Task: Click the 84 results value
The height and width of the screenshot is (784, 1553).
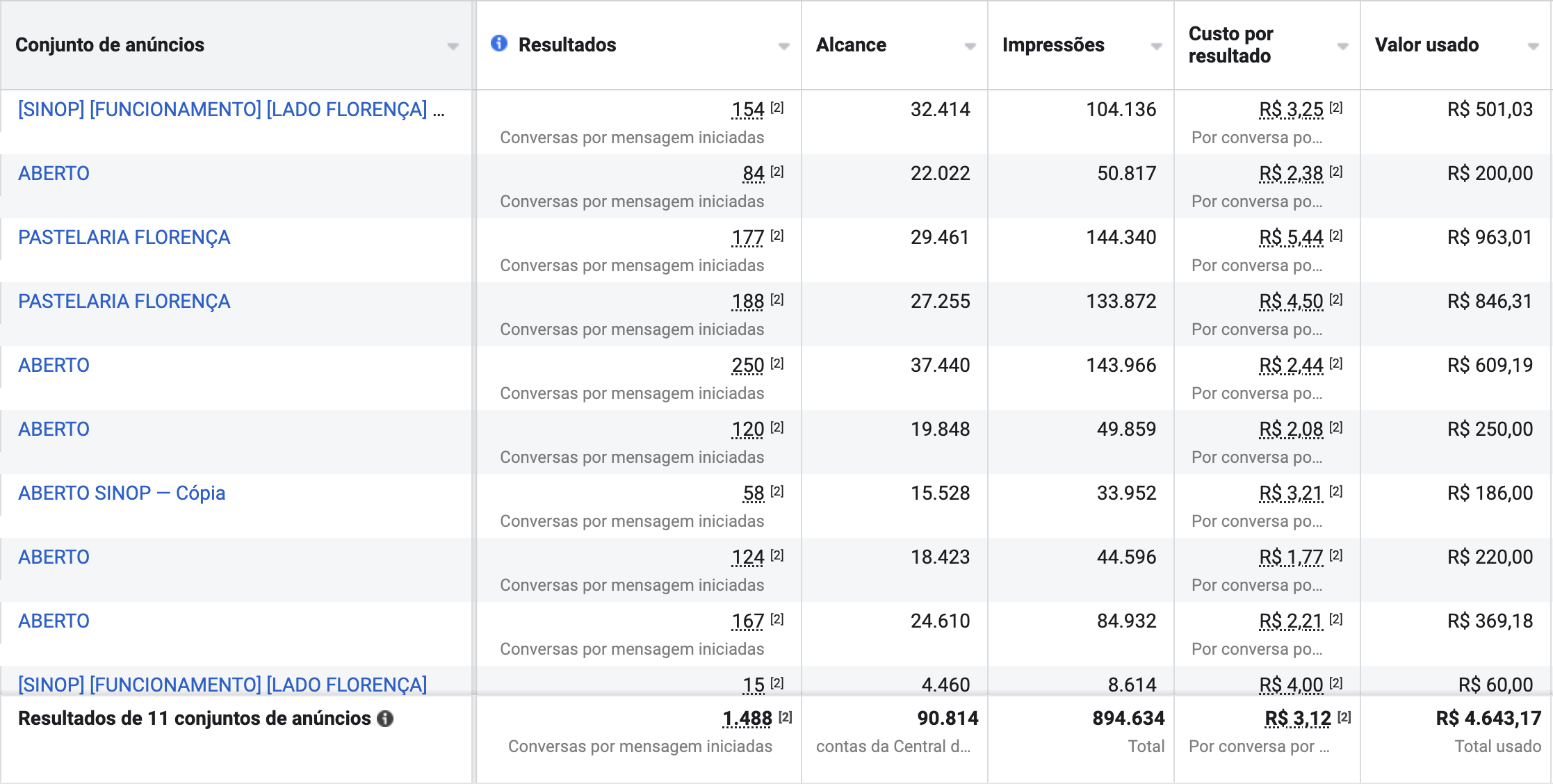Action: 754,174
